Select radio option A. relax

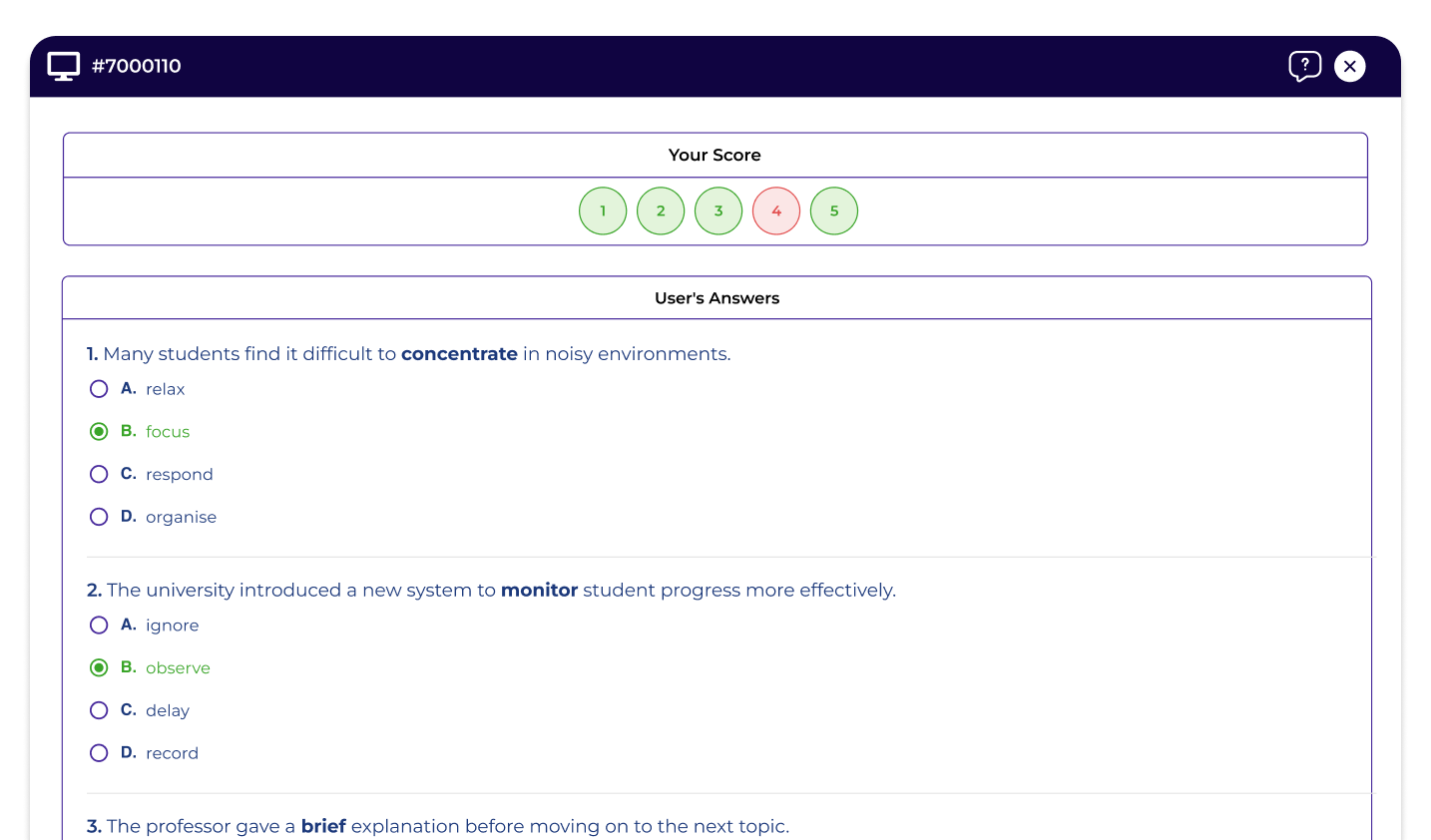[99, 389]
